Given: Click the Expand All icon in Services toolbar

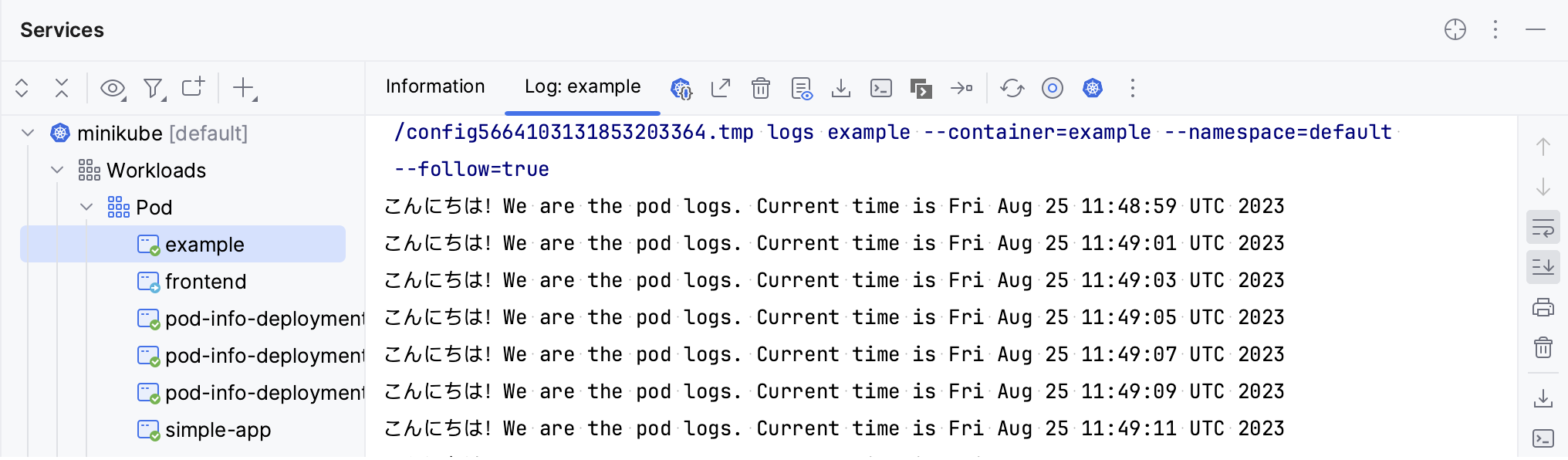Looking at the screenshot, I should [x=22, y=88].
